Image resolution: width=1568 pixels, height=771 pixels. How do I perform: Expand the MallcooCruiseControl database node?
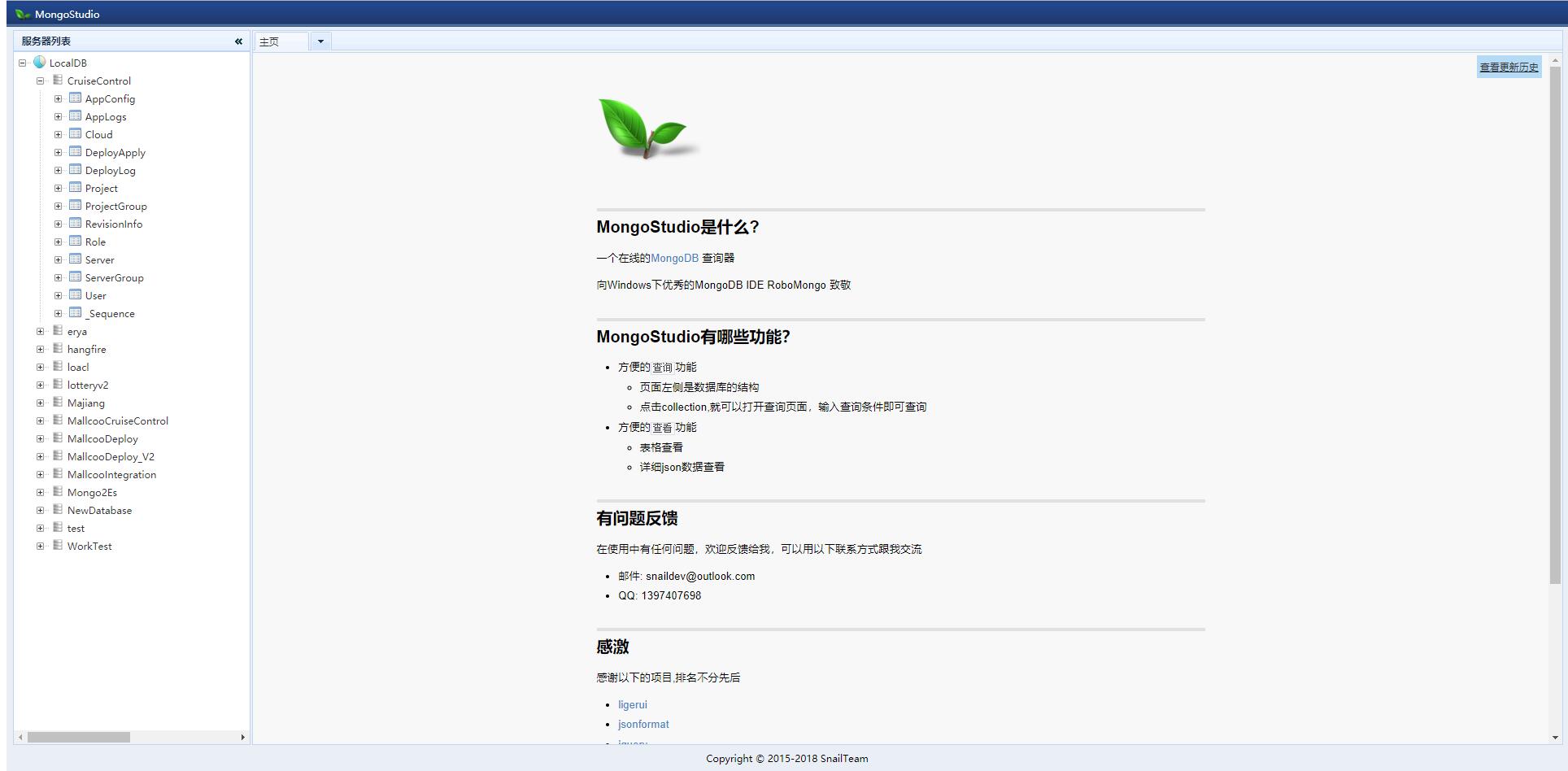(x=40, y=420)
